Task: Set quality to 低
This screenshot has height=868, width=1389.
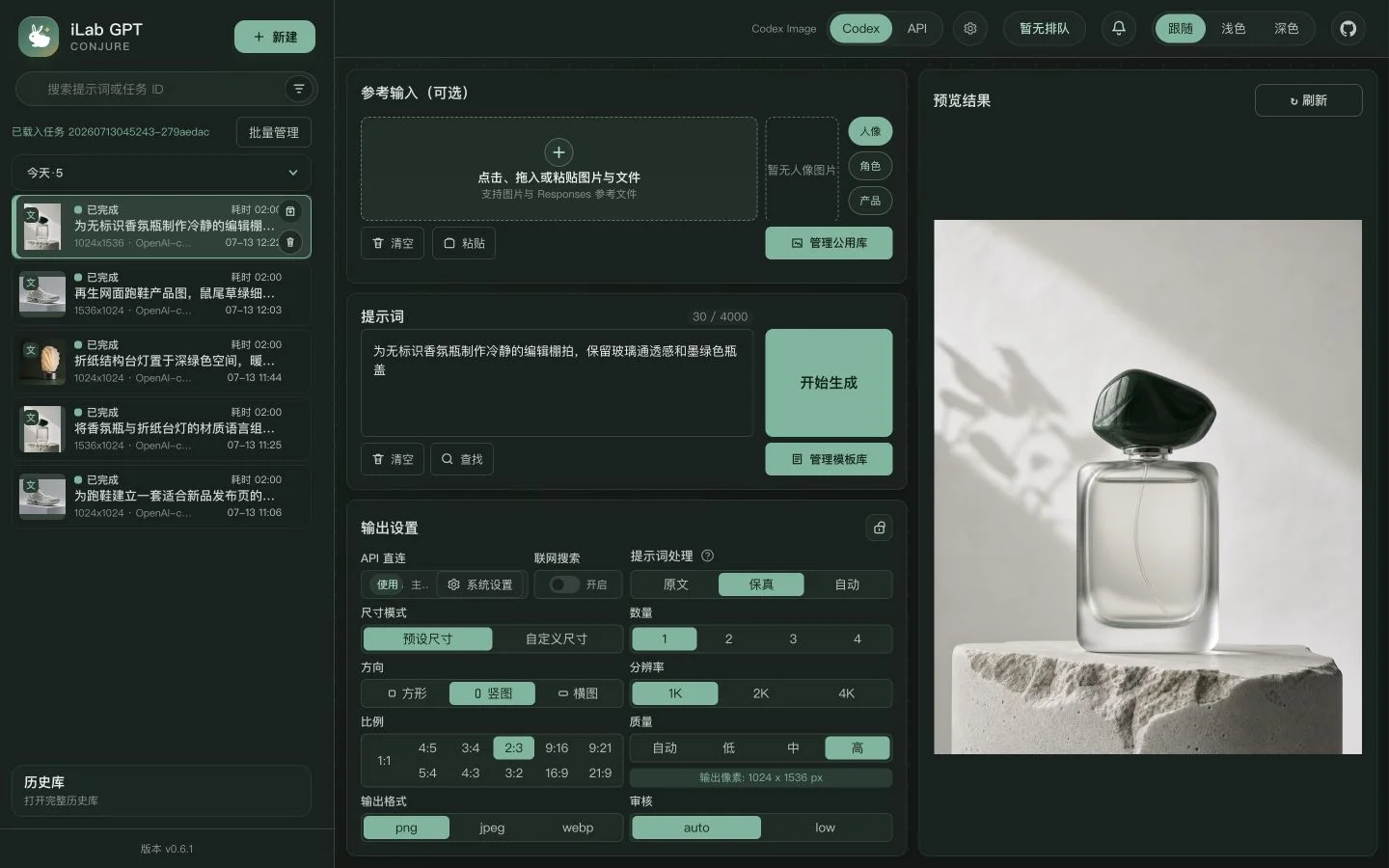Action: (x=728, y=747)
